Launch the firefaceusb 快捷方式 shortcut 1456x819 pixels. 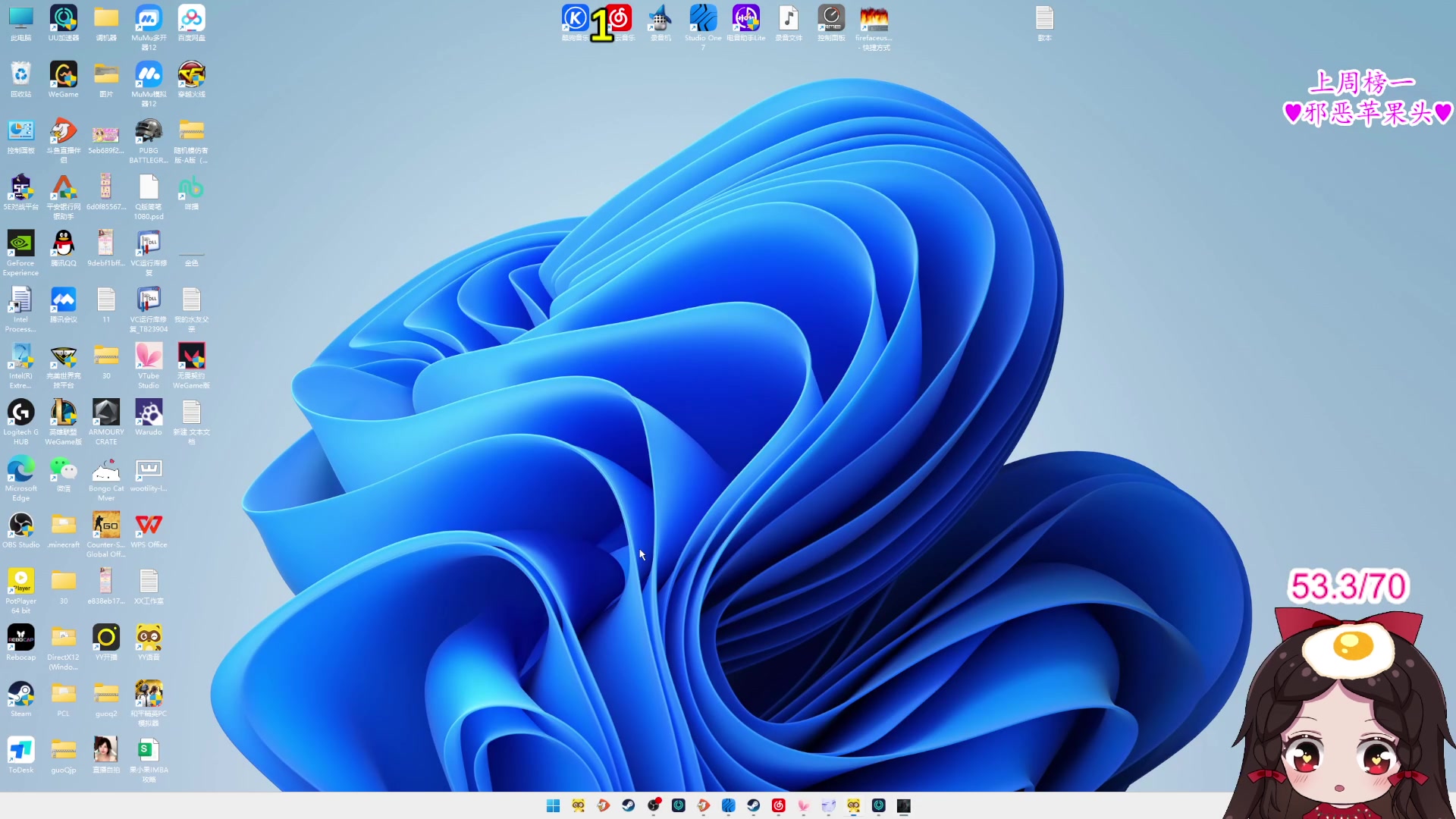(874, 27)
